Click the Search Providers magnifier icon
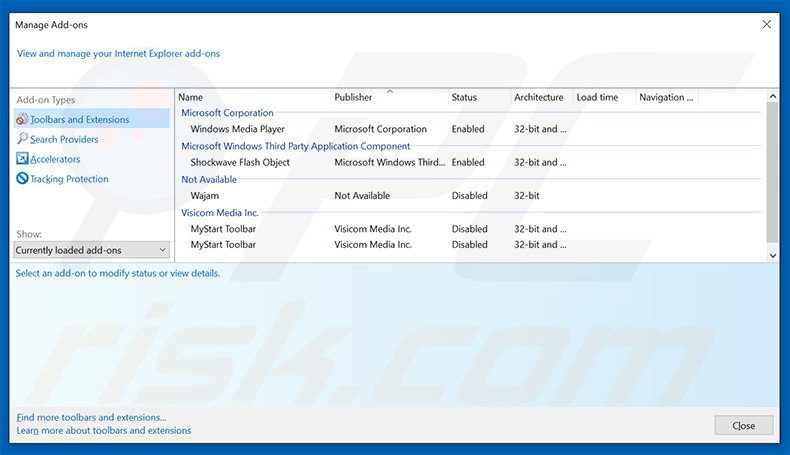This screenshot has width=790, height=455. [22, 139]
